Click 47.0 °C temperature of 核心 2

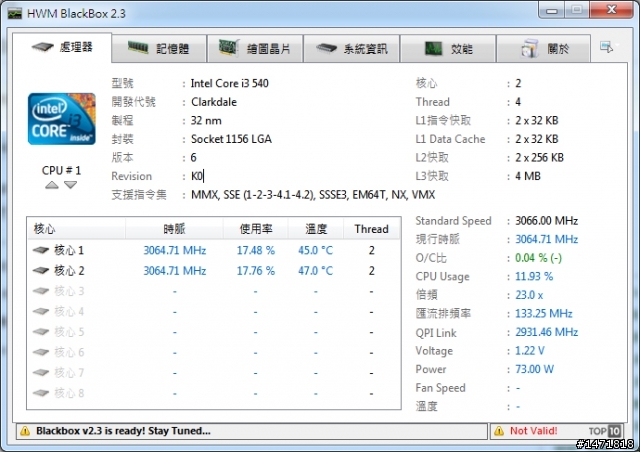point(316,270)
